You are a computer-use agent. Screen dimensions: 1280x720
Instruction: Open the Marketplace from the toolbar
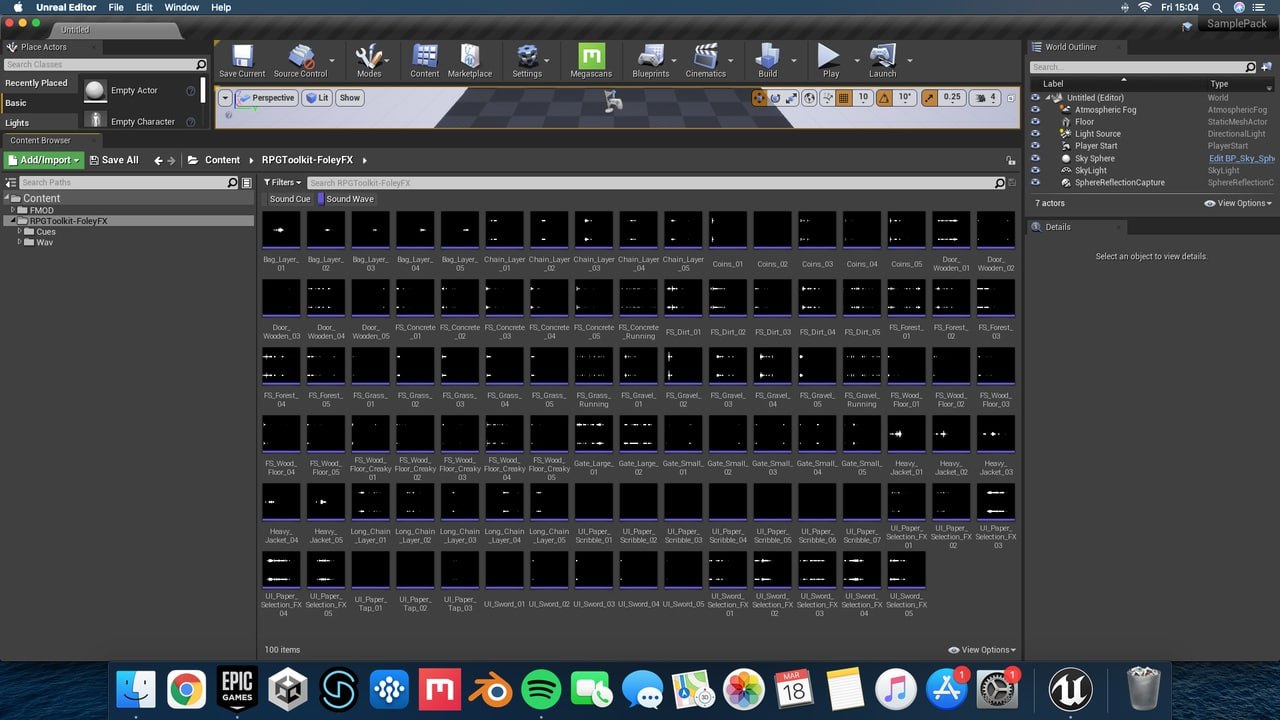(469, 58)
